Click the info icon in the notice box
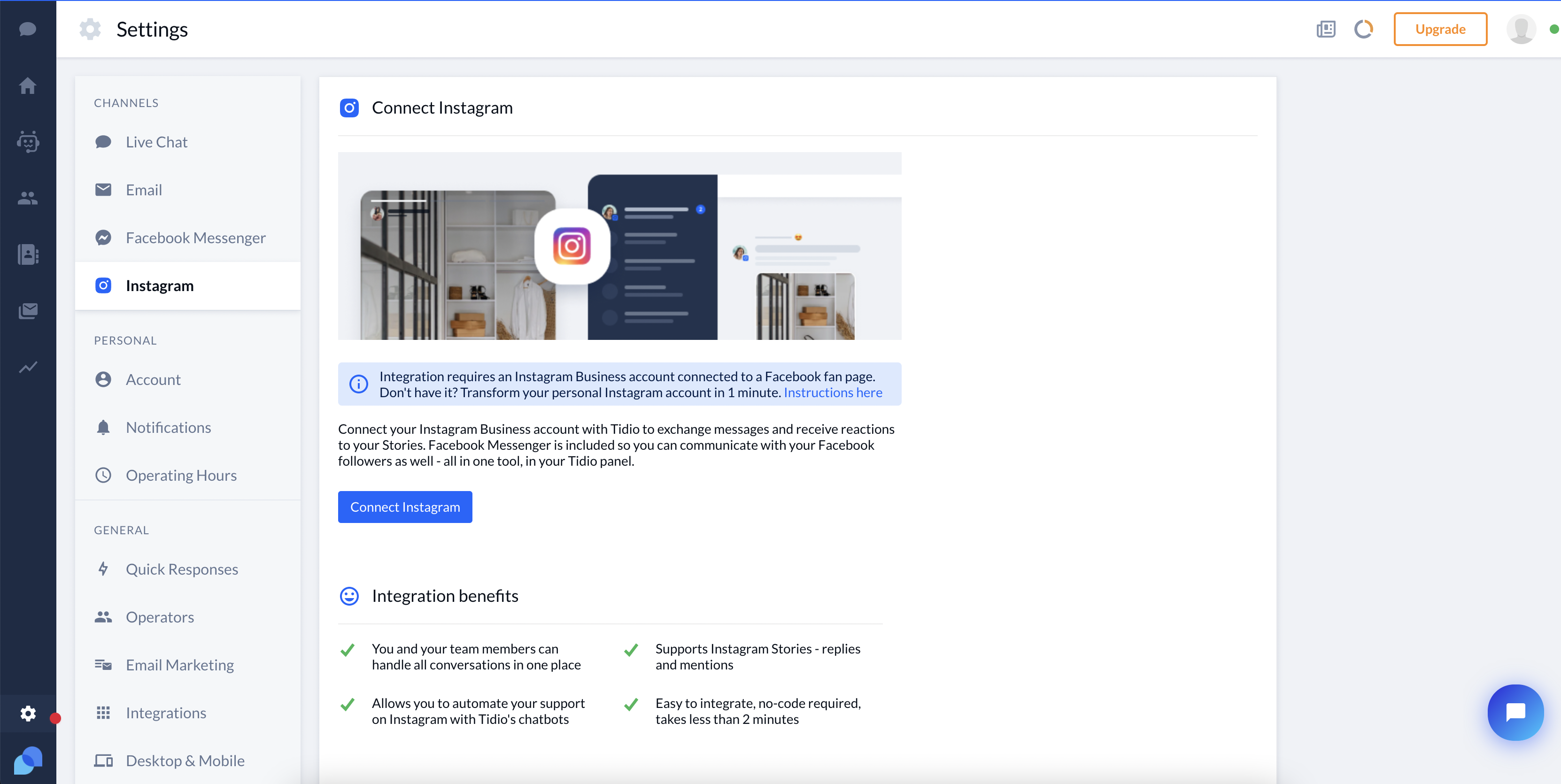 358,384
